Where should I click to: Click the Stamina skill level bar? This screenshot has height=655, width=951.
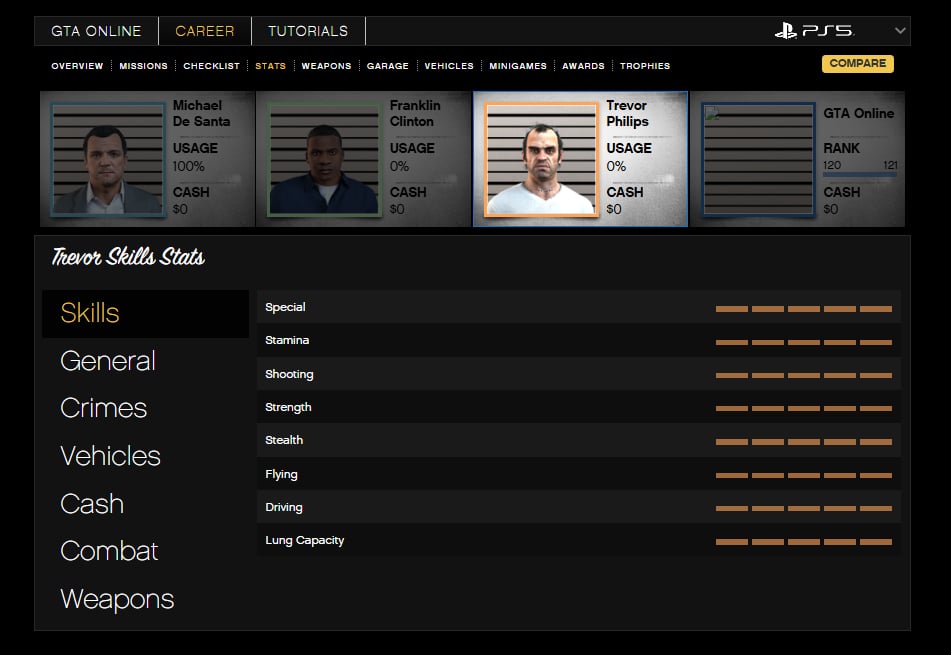click(x=804, y=343)
